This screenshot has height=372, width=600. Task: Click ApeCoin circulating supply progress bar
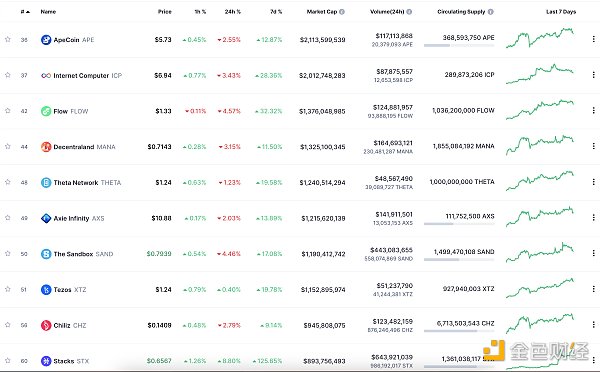459,46
